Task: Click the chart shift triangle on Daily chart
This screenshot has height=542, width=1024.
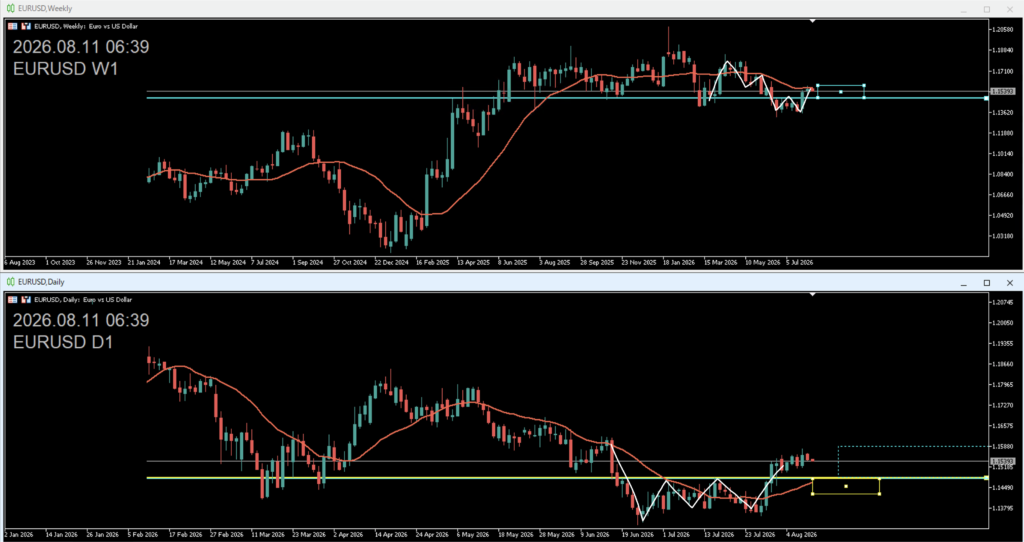Action: [x=812, y=295]
